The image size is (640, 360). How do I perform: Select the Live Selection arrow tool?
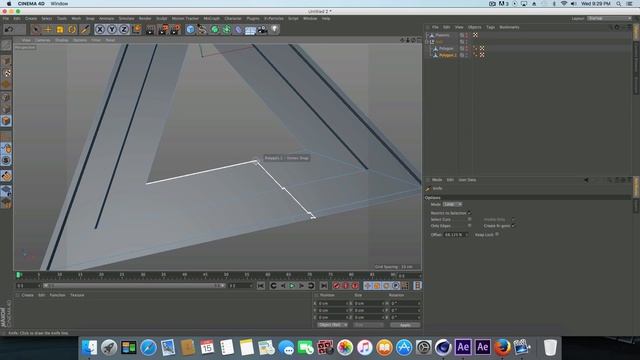click(x=36, y=29)
